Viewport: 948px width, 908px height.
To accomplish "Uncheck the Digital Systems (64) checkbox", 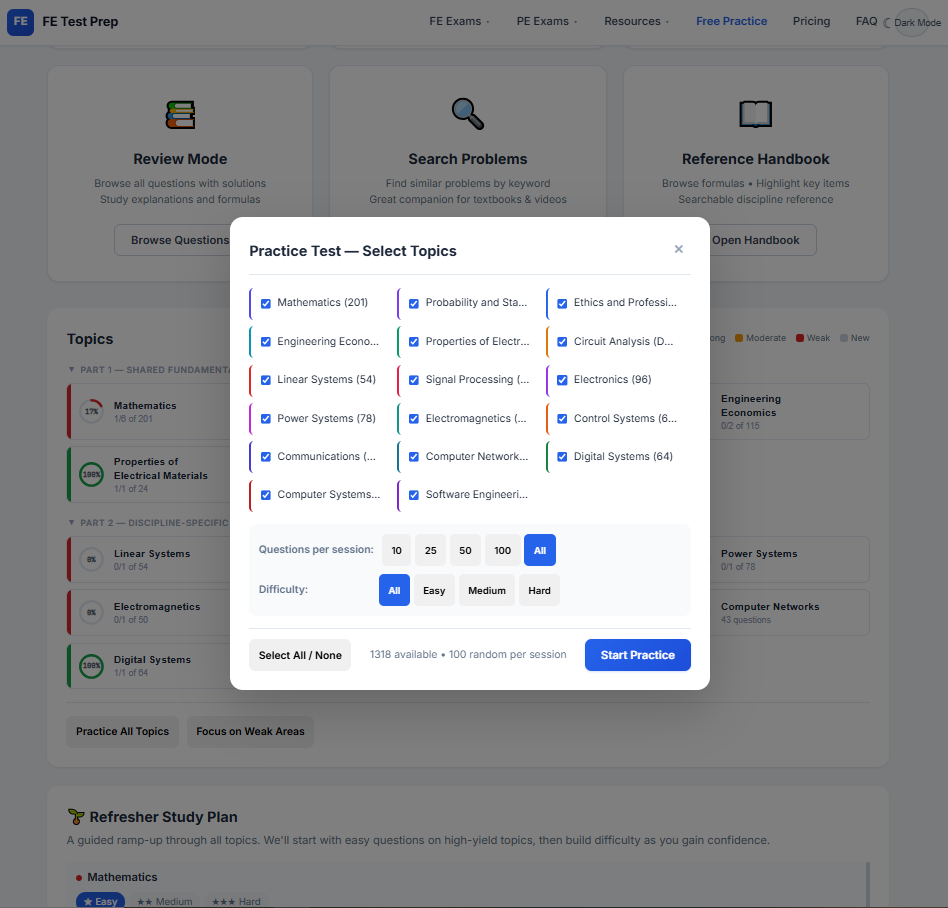I will 562,457.
